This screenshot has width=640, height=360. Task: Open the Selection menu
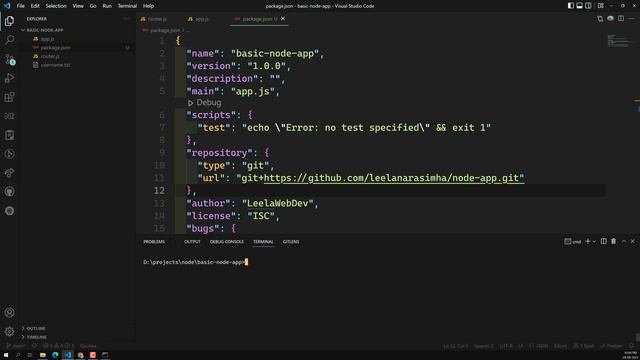[x=56, y=6]
